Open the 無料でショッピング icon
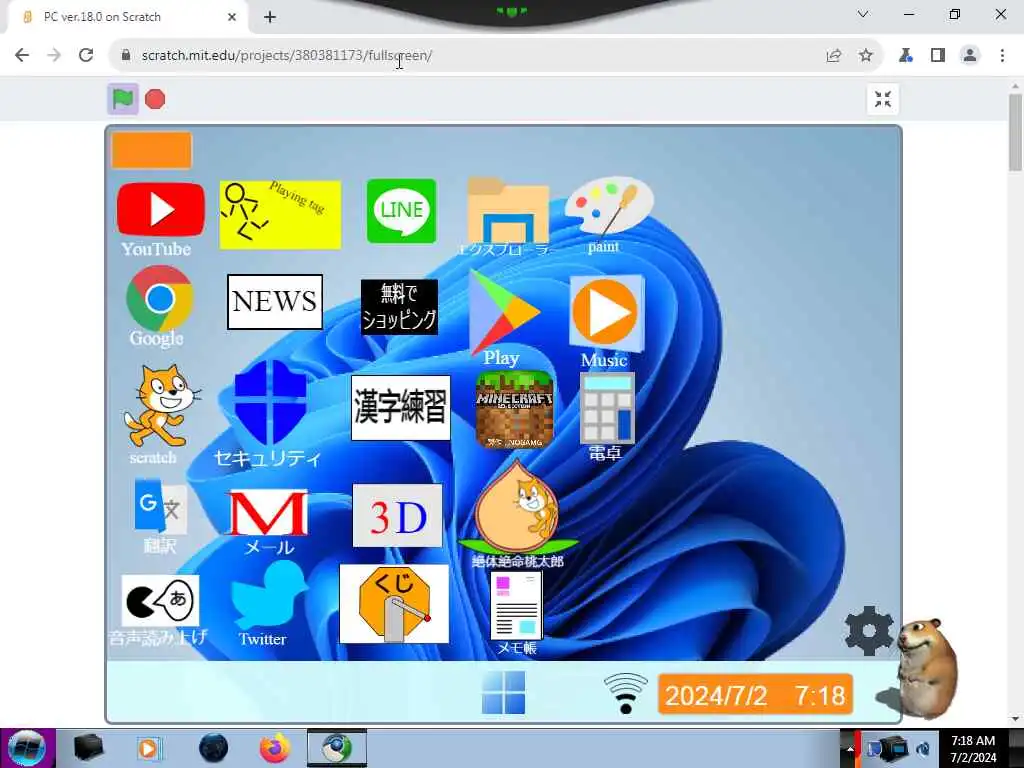This screenshot has width=1024, height=768. 399,307
